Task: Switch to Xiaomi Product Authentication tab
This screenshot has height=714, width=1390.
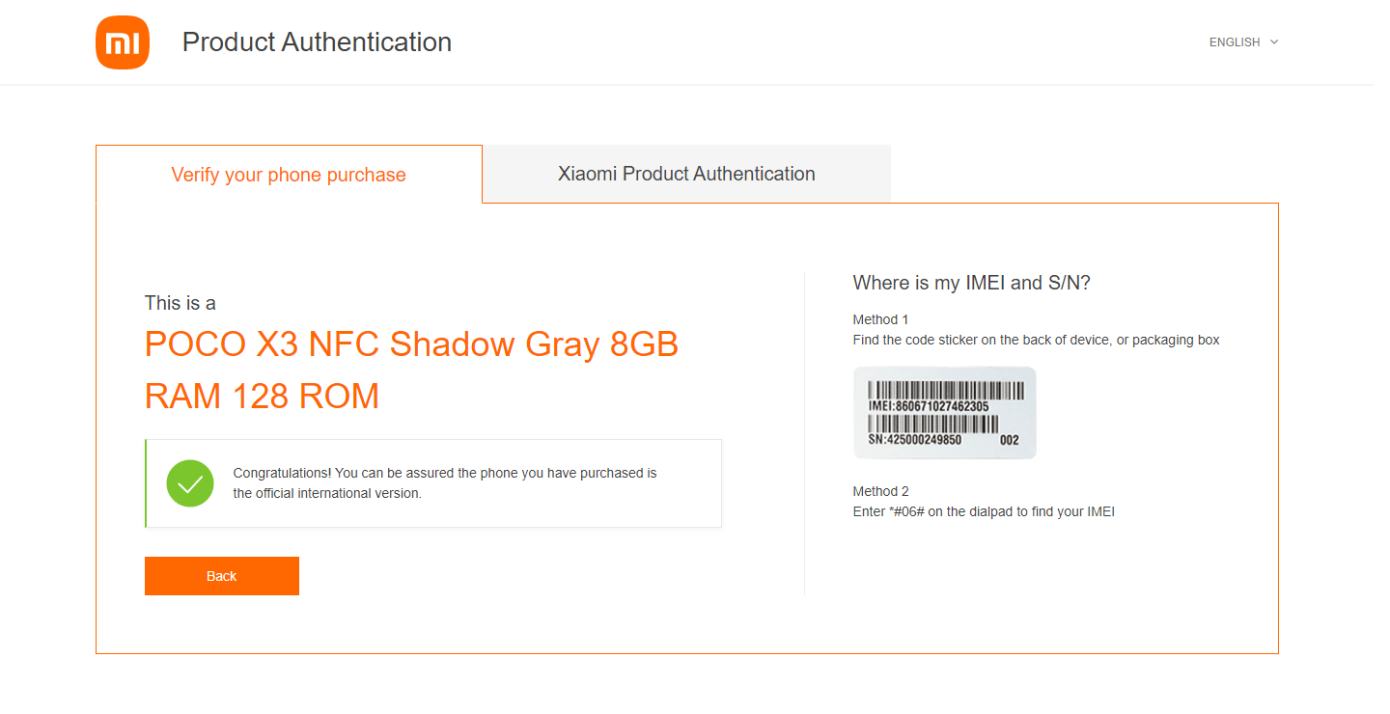Action: click(x=686, y=174)
